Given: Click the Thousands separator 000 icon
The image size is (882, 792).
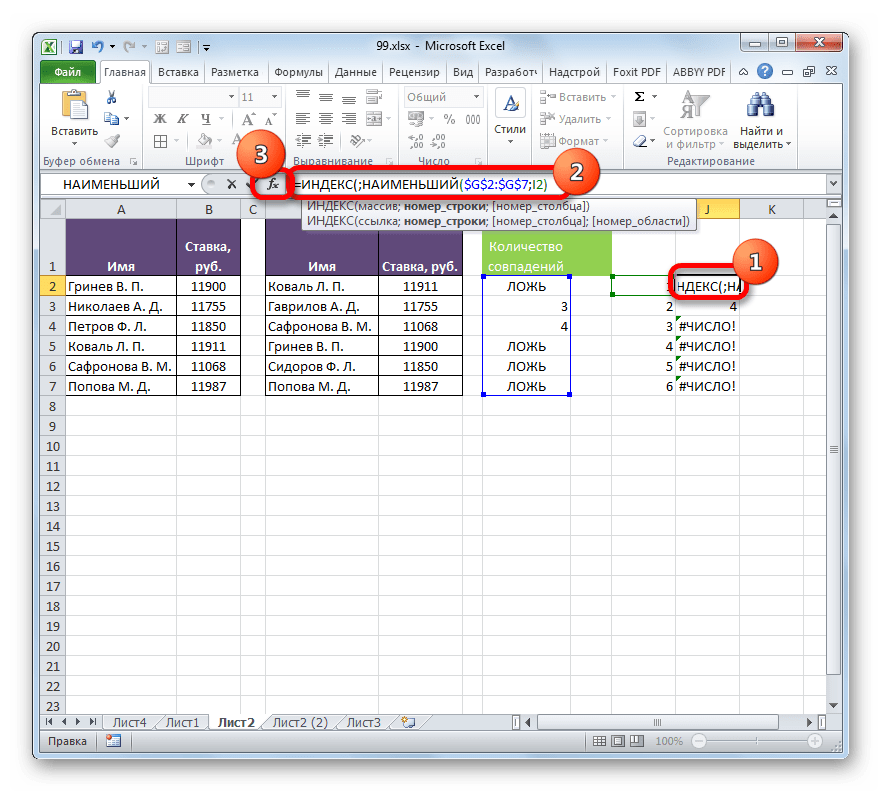Looking at the screenshot, I should 472,119.
